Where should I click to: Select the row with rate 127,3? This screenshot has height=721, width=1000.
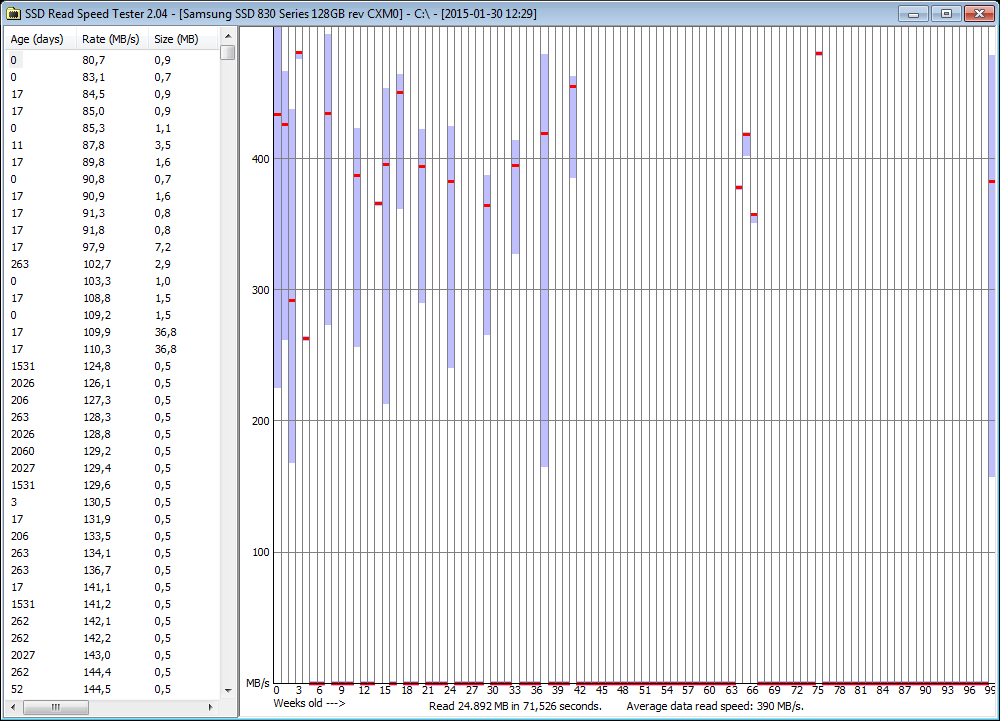pyautogui.click(x=112, y=400)
